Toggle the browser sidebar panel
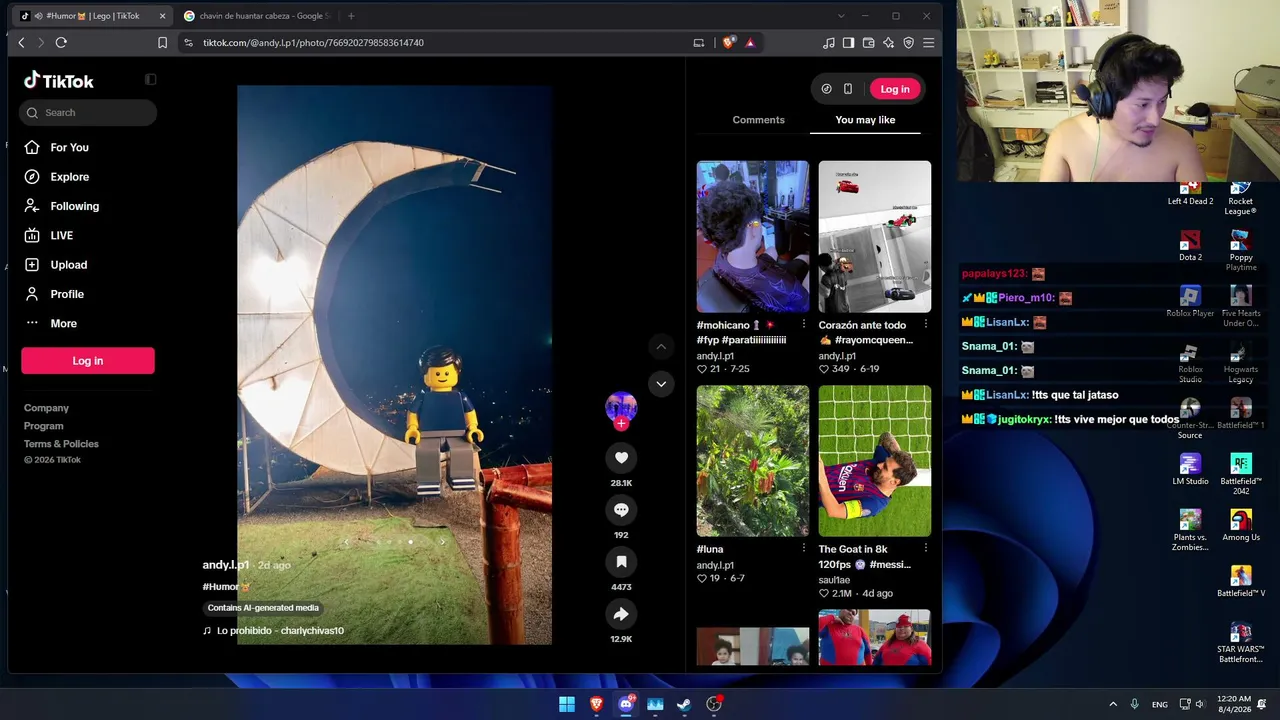Image resolution: width=1280 pixels, height=720 pixels. pos(849,43)
